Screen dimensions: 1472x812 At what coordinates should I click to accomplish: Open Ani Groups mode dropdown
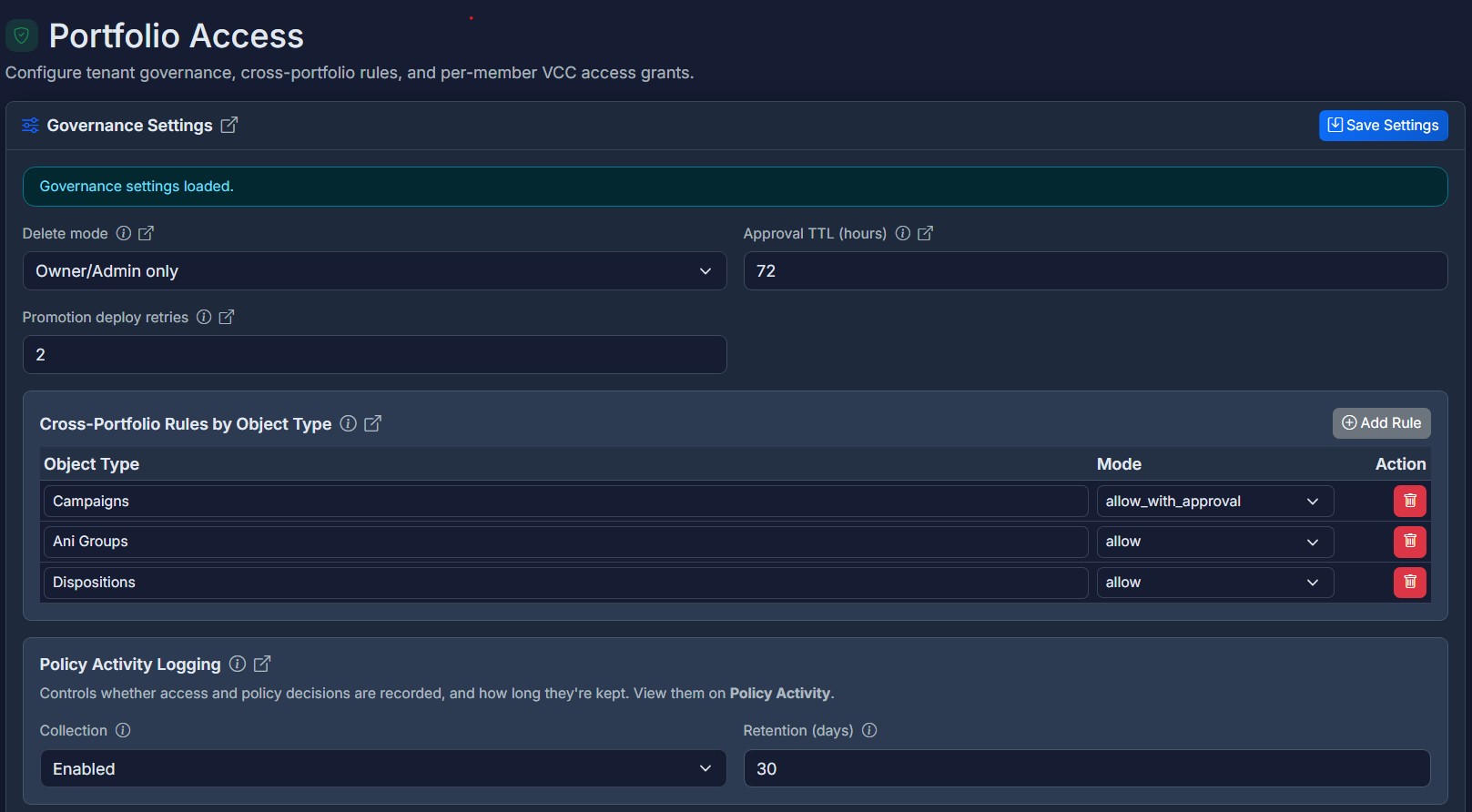(1215, 542)
